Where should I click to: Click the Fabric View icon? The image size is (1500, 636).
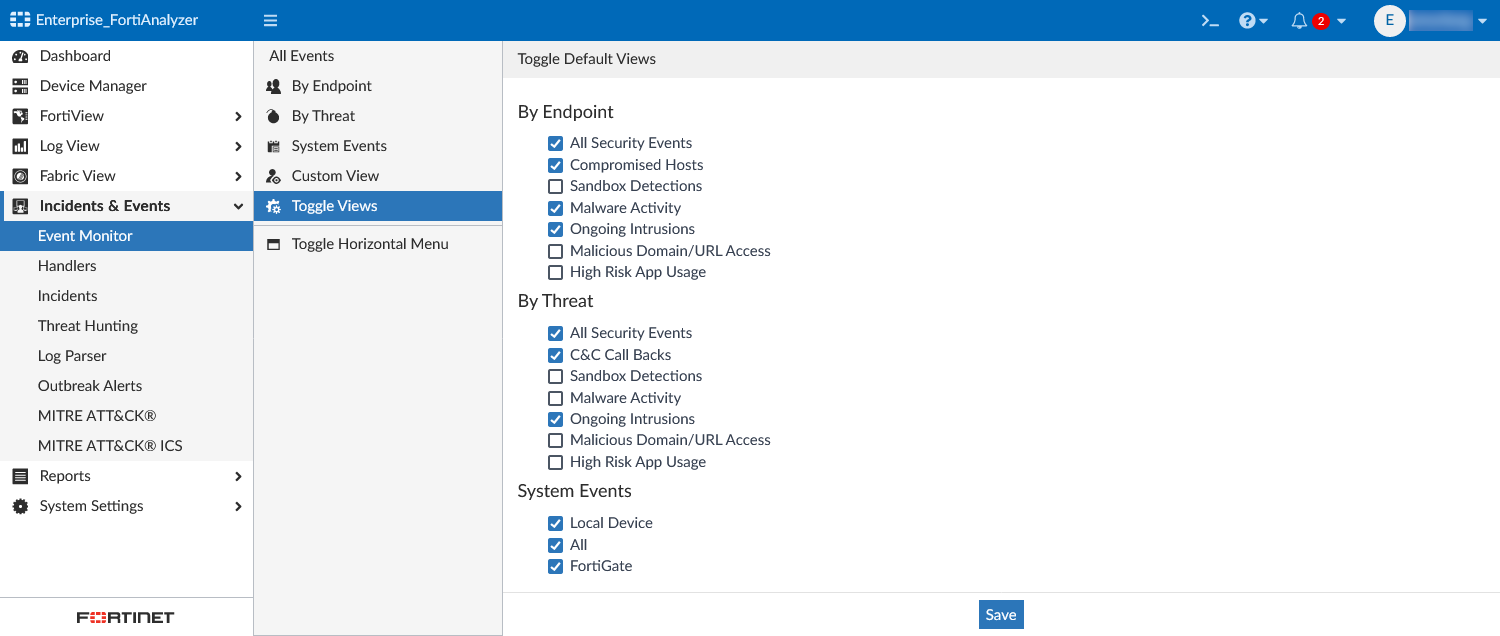coord(20,176)
